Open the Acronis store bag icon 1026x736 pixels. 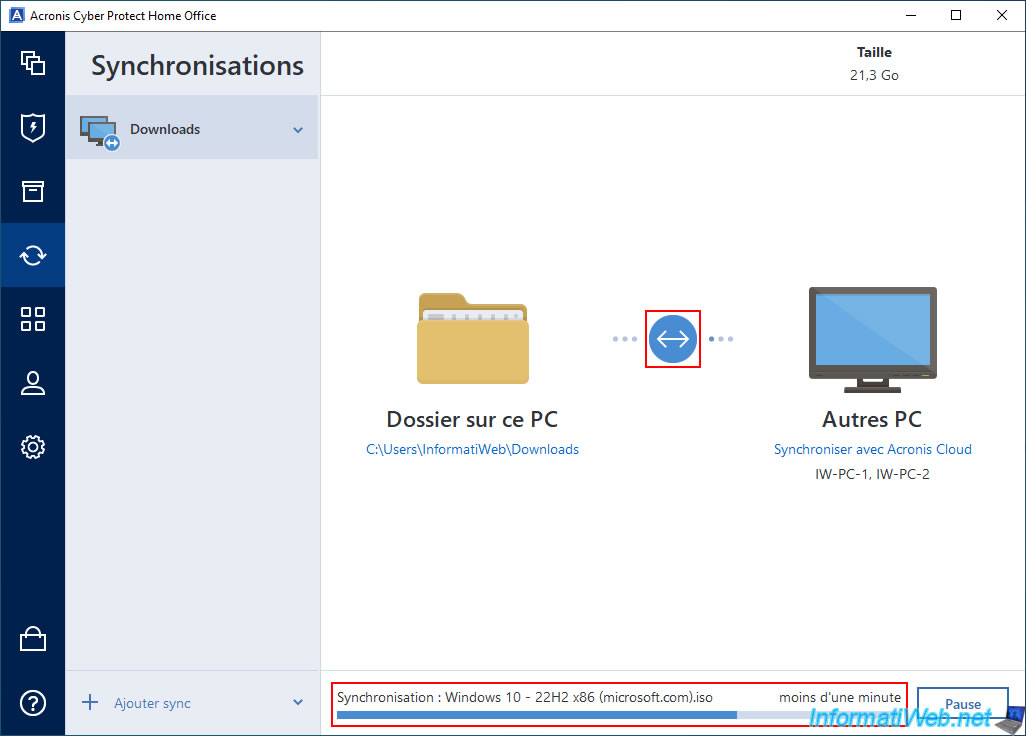pos(33,639)
